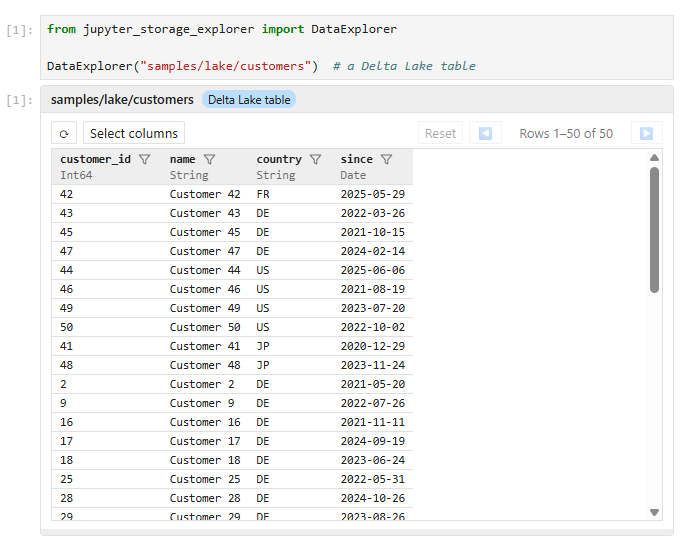
Task: Open filter for customer_id column
Action: 145,159
